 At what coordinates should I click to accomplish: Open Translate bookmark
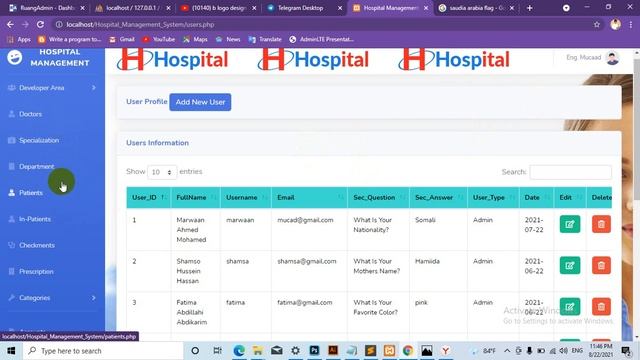tap(265, 39)
